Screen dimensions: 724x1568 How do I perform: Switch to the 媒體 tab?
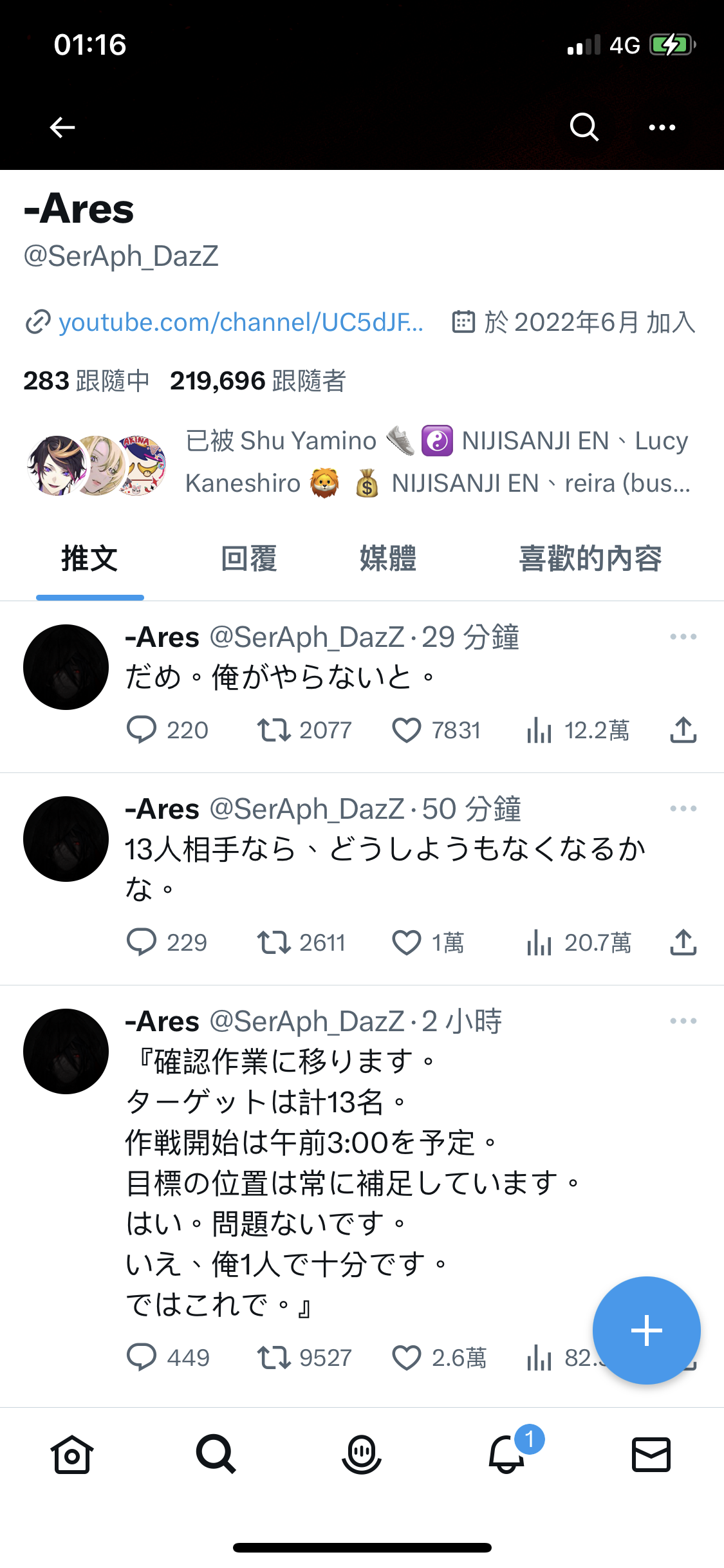point(388,558)
